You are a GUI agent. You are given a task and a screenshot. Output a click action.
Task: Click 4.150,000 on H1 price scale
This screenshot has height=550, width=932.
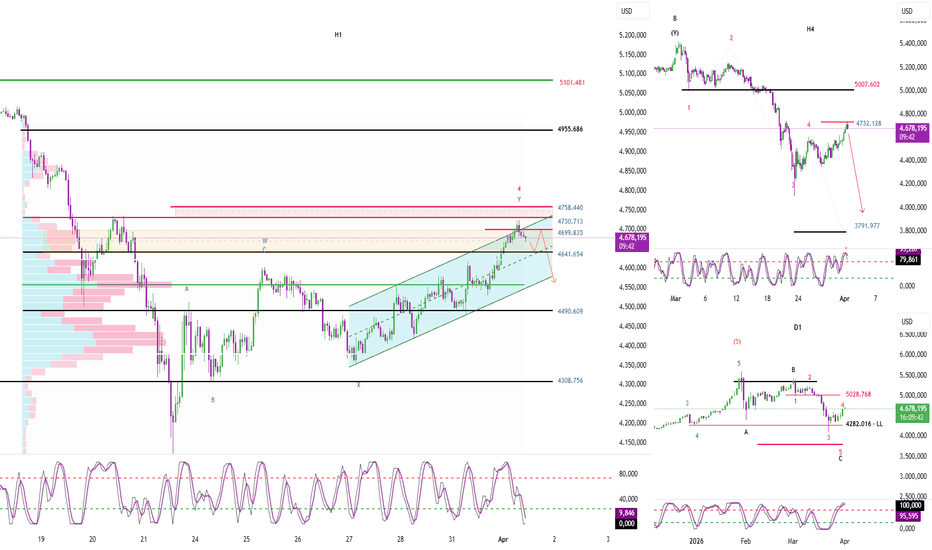[632, 442]
